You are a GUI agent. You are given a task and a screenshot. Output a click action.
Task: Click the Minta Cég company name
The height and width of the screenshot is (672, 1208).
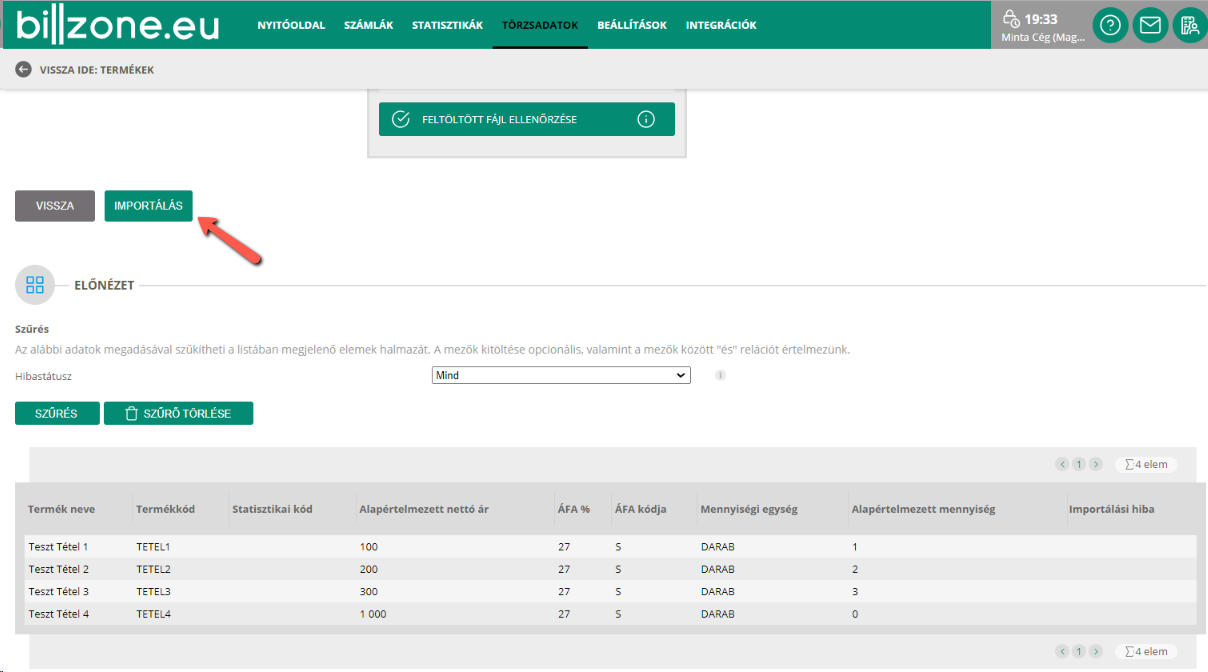[1043, 37]
